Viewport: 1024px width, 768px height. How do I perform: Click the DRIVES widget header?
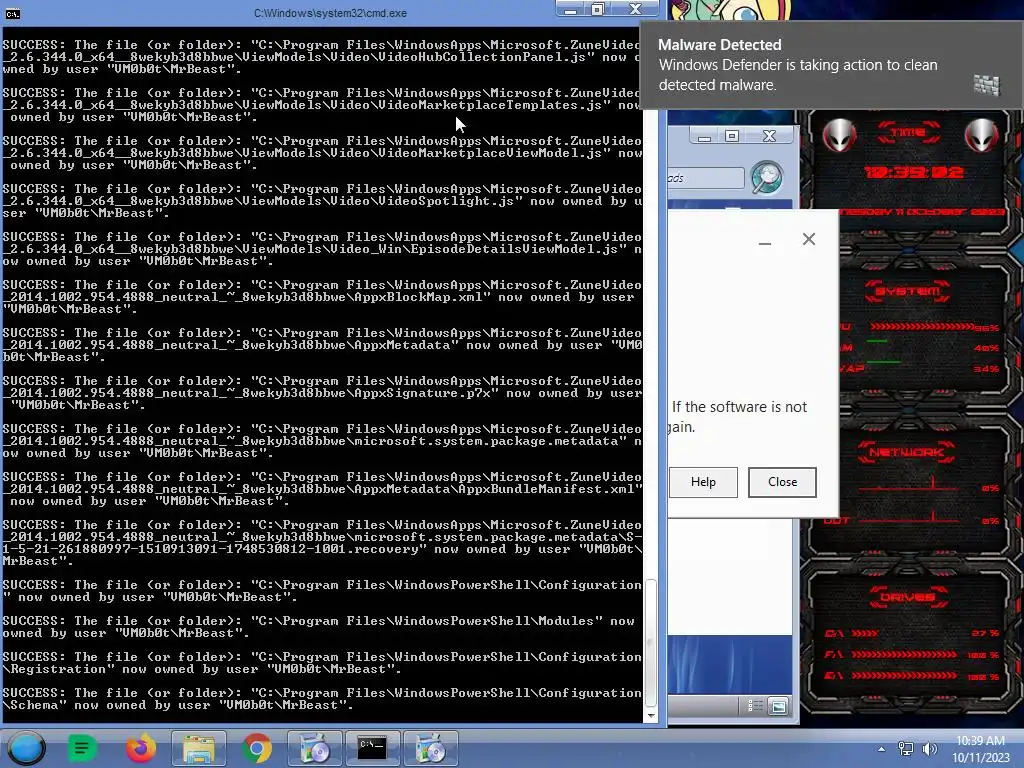(x=907, y=597)
